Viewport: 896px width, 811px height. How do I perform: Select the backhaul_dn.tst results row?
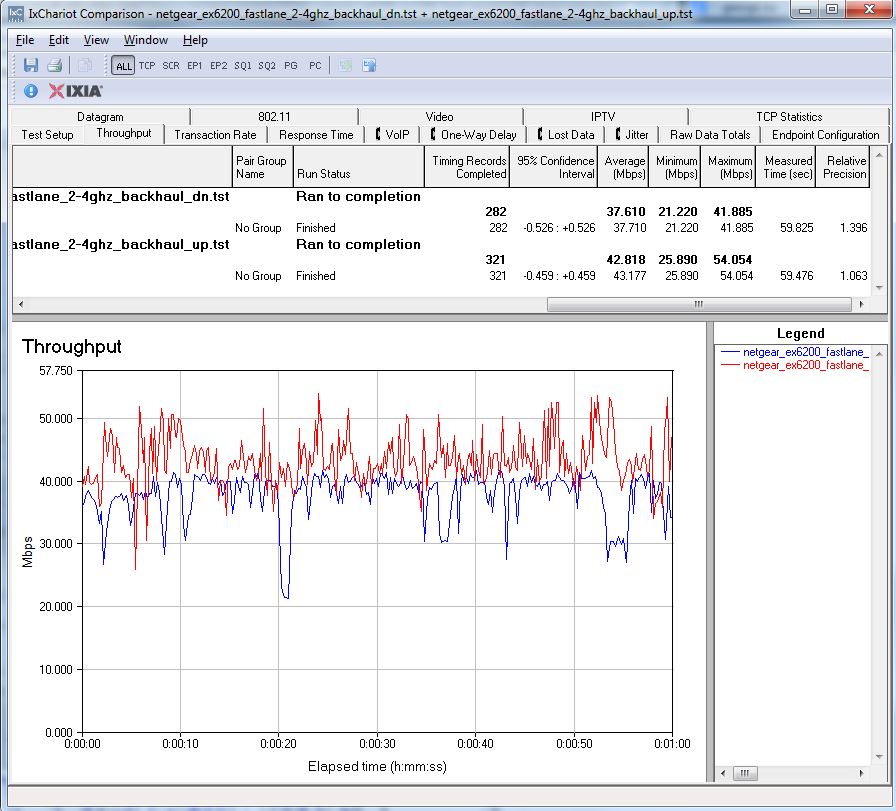(x=441, y=197)
